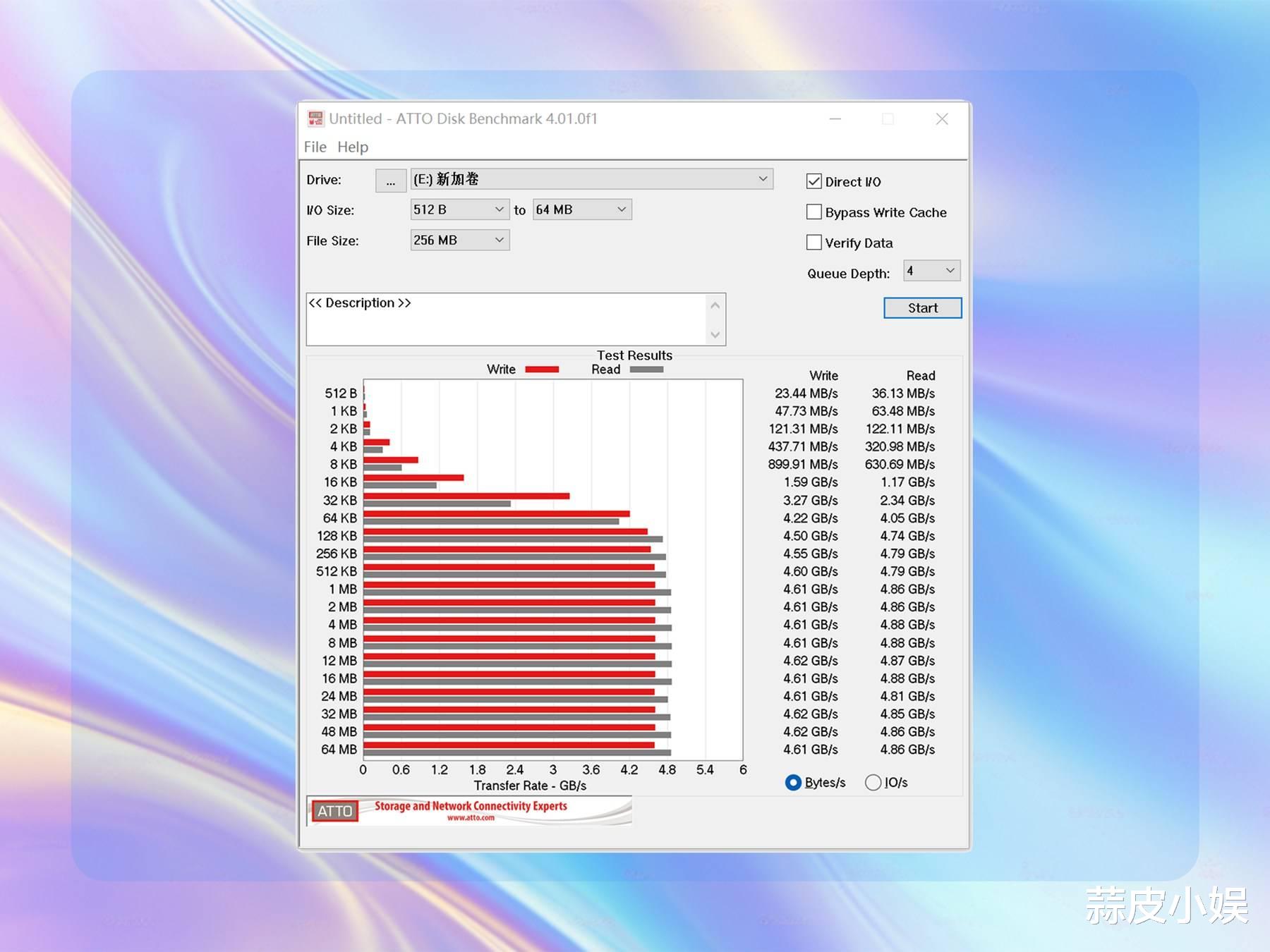Click the 64 MB write bar in chart
This screenshot has height=952, width=1270.
coord(509,745)
